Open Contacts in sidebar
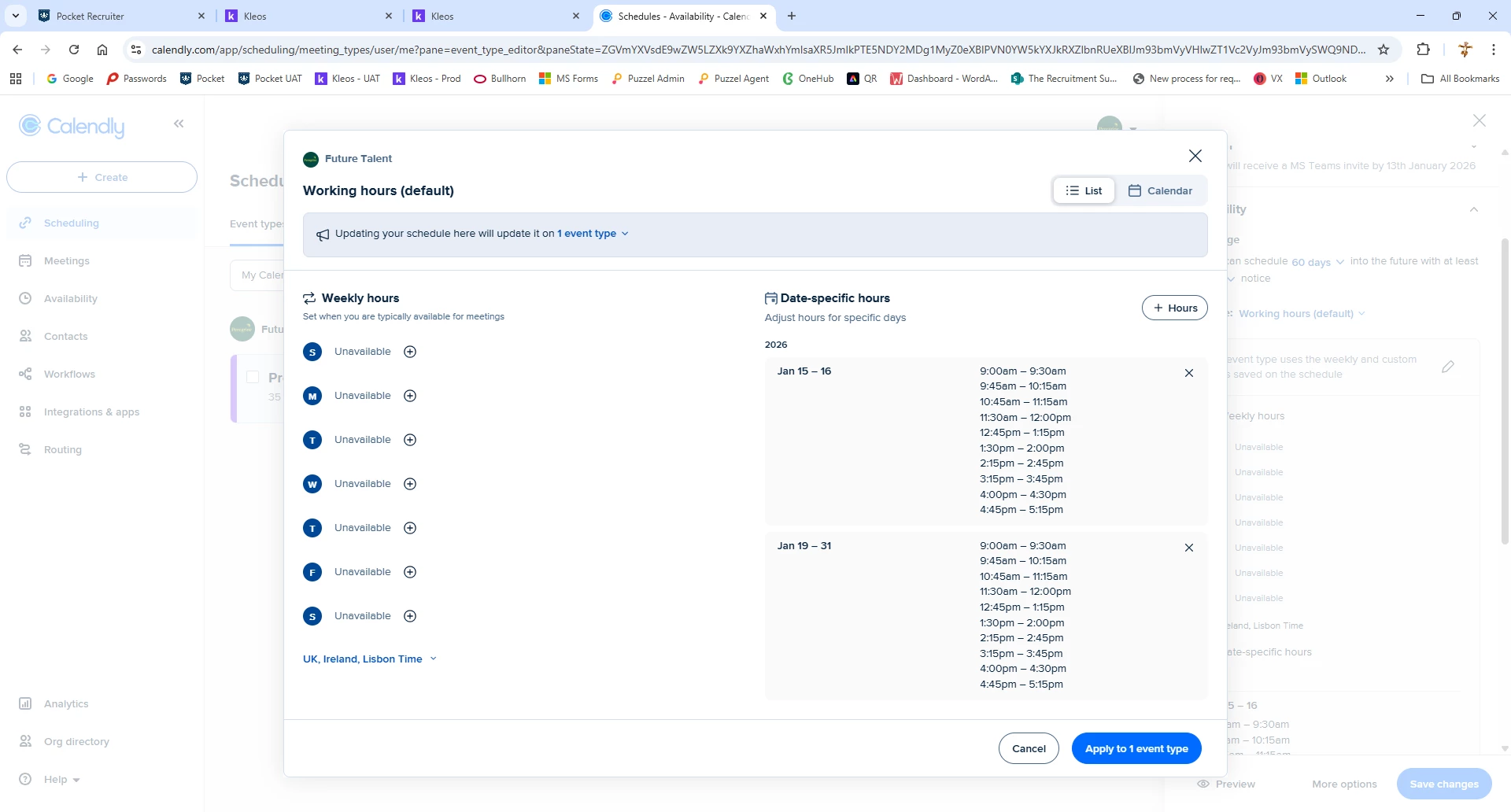The image size is (1511, 812). pos(102,336)
